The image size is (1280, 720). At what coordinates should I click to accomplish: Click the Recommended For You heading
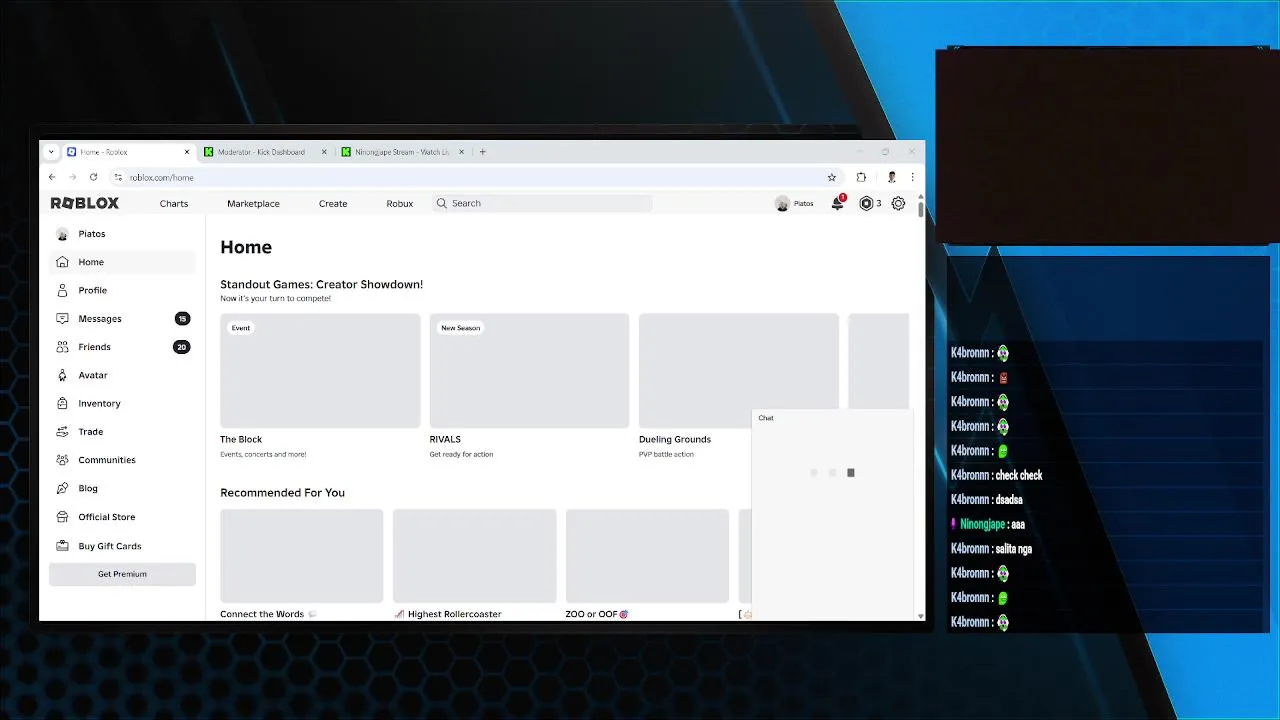[x=282, y=493]
